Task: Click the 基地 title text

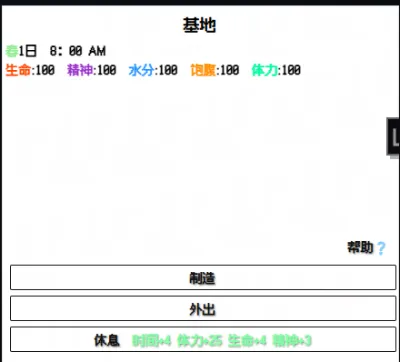Action: click(199, 25)
